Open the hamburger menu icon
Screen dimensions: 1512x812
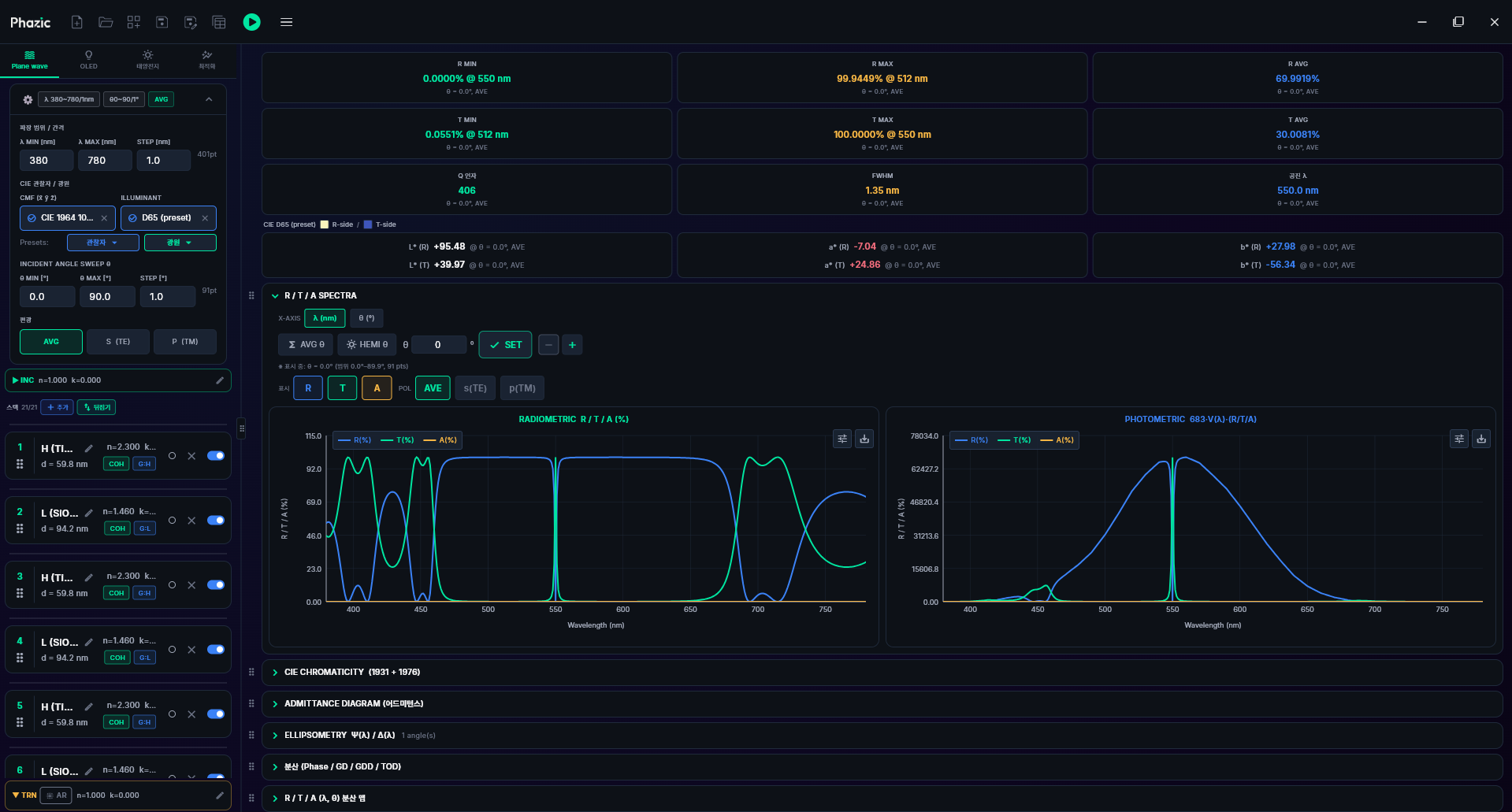click(x=287, y=22)
